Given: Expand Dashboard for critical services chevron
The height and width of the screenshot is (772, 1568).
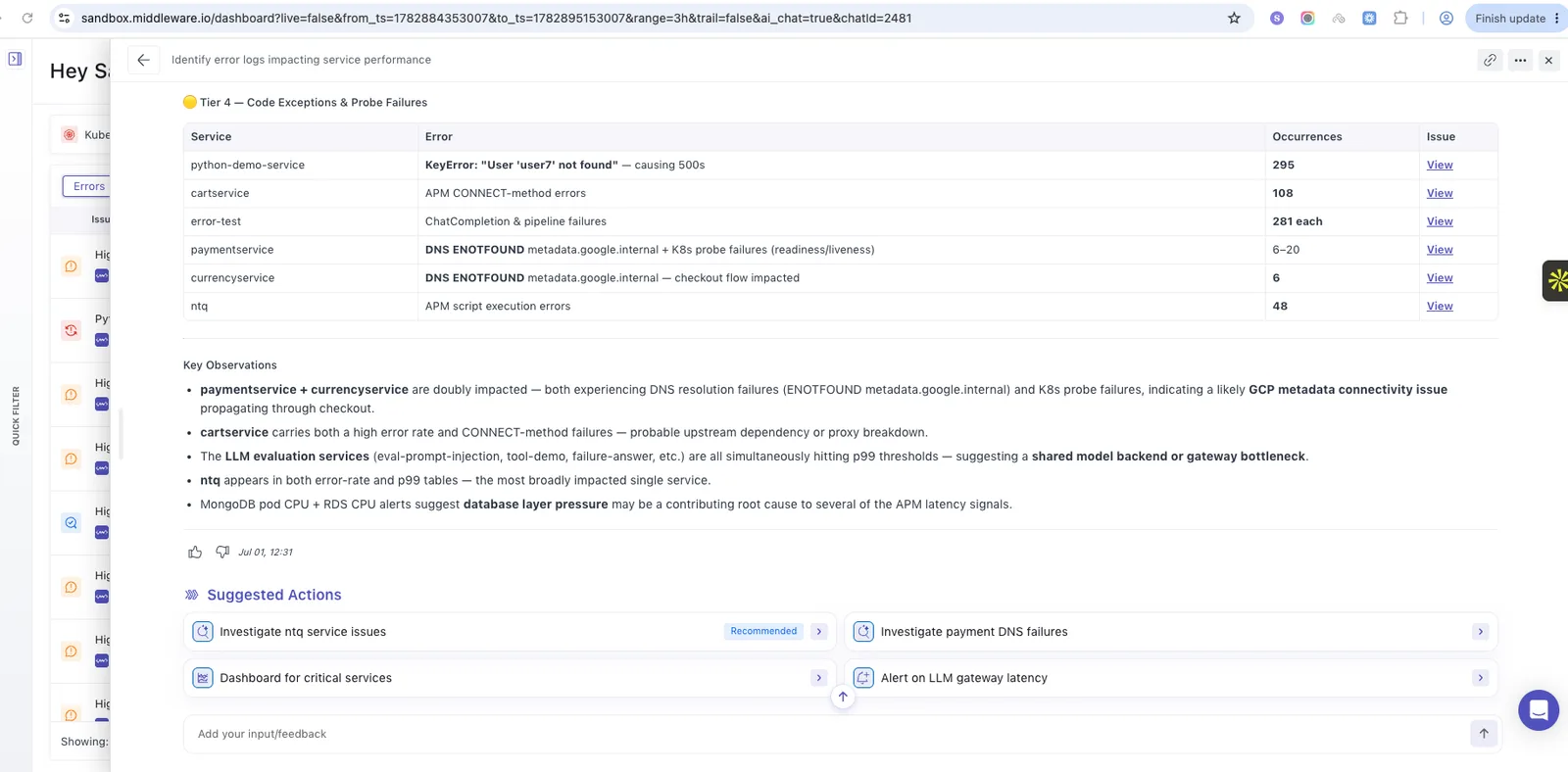Looking at the screenshot, I should point(819,678).
